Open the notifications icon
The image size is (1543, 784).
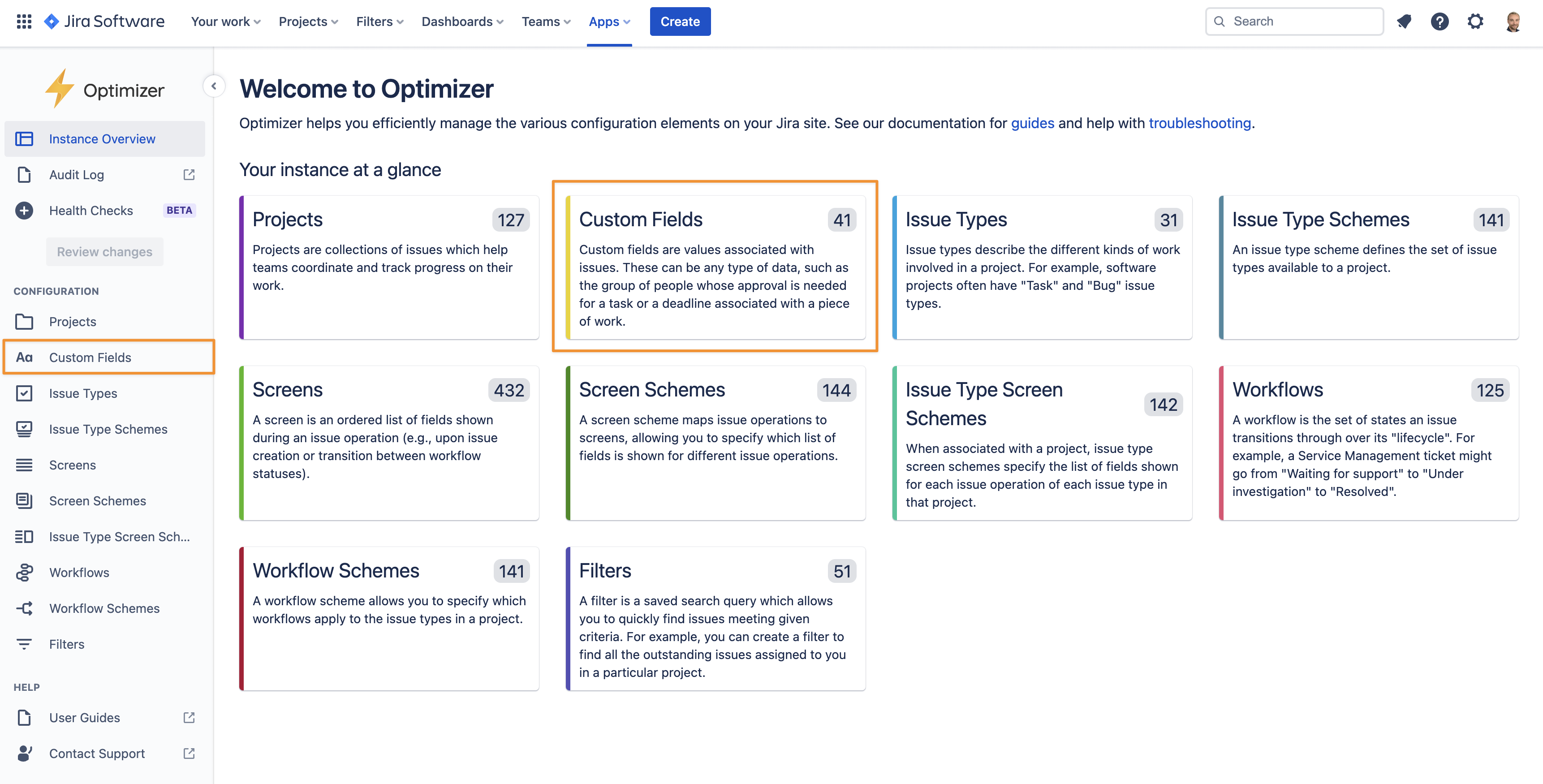(1404, 22)
